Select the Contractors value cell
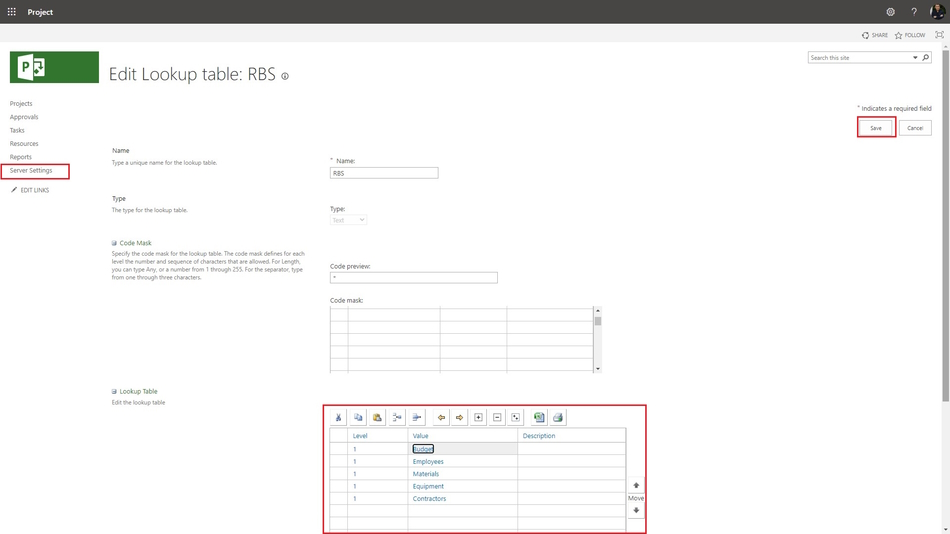The image size is (950, 534). tap(462, 498)
